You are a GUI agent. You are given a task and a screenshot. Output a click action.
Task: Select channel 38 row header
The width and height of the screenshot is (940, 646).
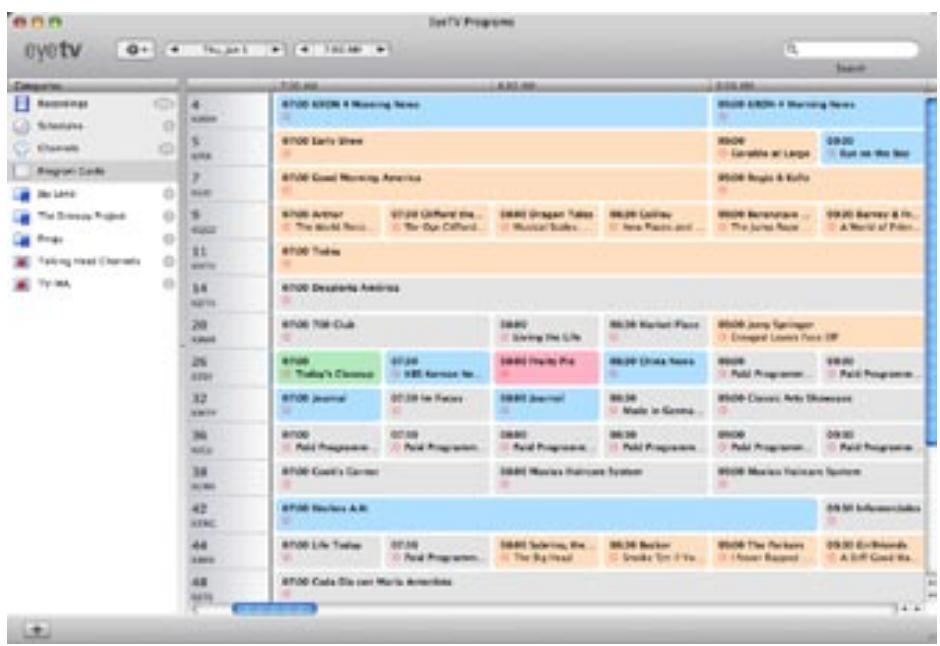point(228,478)
